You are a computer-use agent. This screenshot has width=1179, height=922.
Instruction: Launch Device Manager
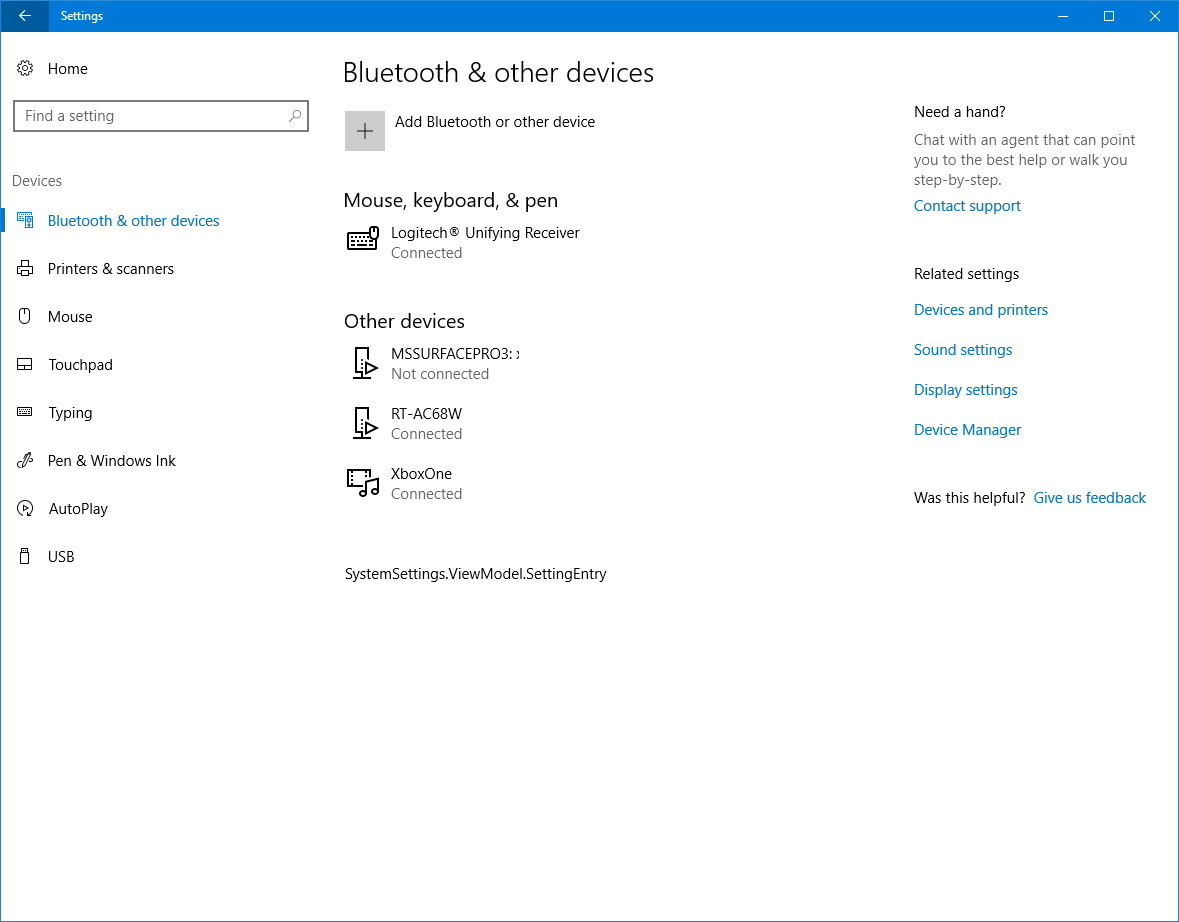pyautogui.click(x=967, y=429)
